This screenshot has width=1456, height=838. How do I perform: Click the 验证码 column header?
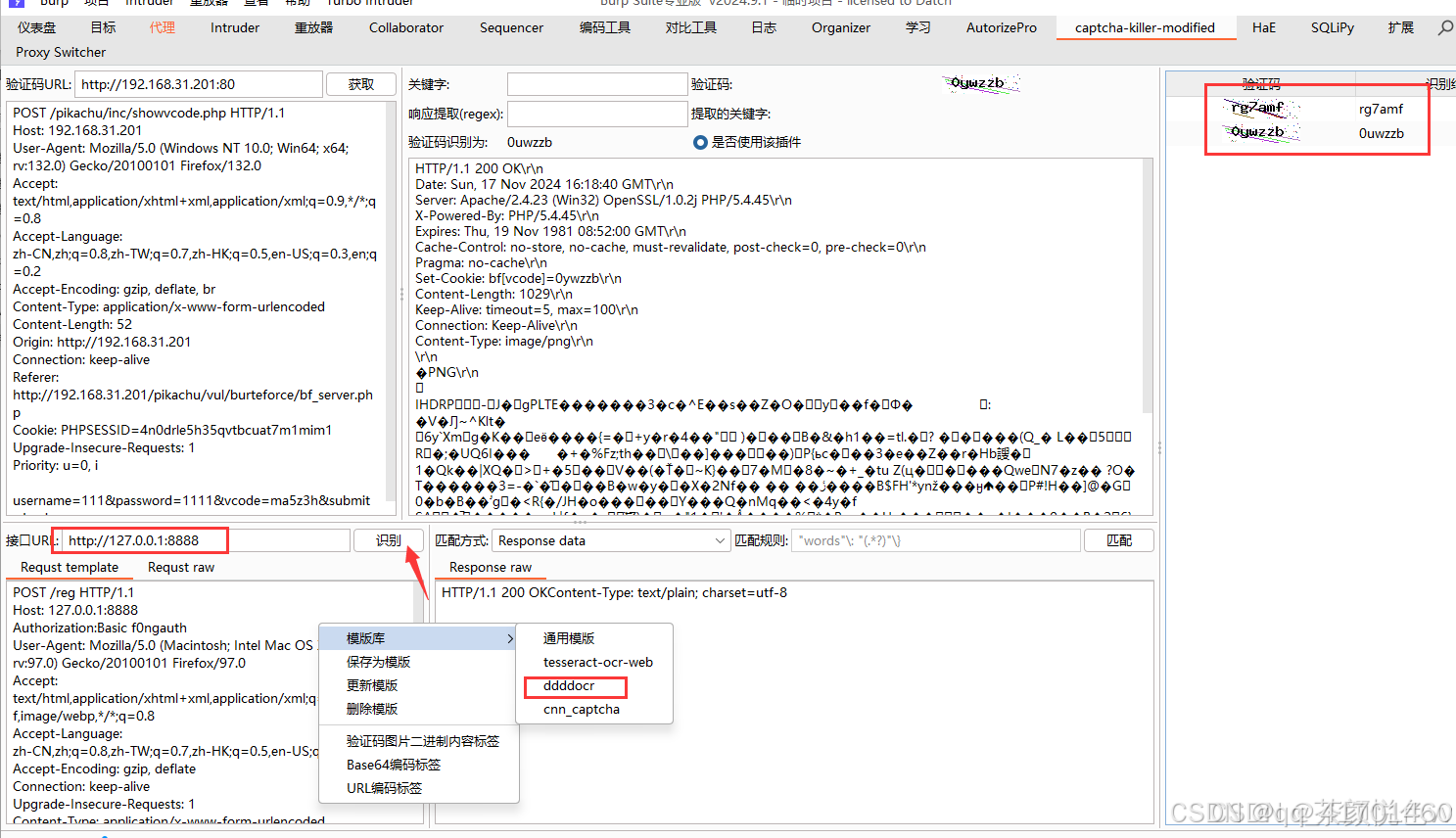pyautogui.click(x=1261, y=83)
